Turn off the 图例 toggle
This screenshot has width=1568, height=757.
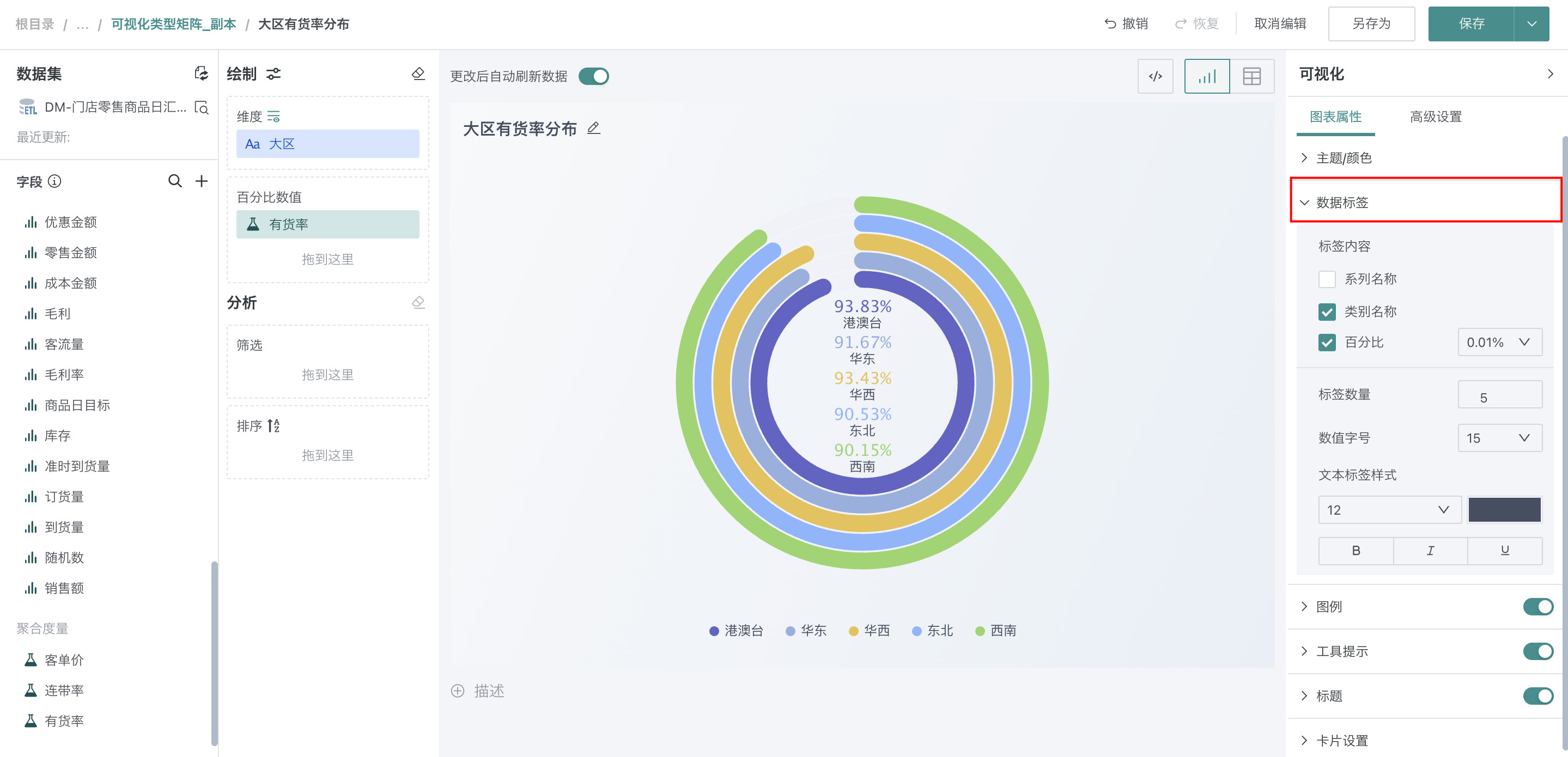(1537, 606)
